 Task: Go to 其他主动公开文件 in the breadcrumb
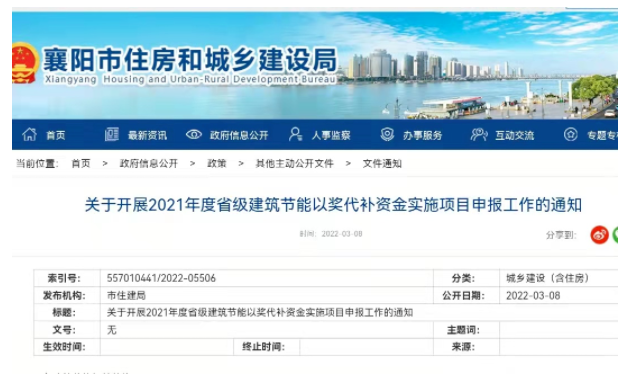[x=295, y=163]
